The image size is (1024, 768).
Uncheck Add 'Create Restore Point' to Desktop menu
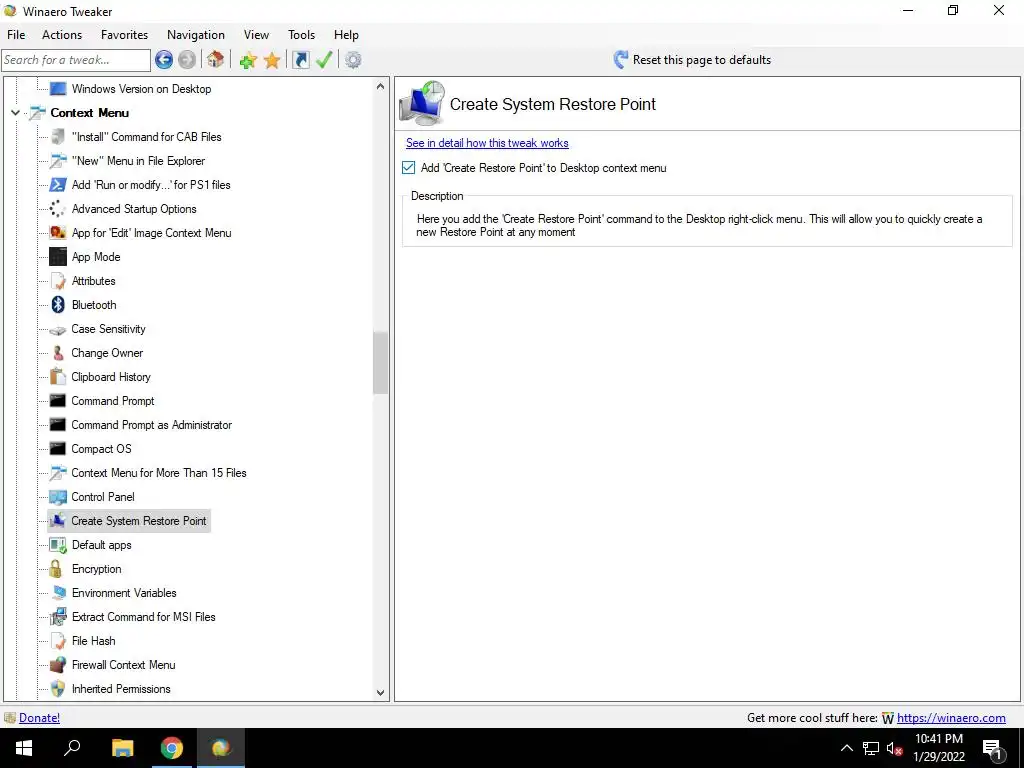pyautogui.click(x=408, y=168)
